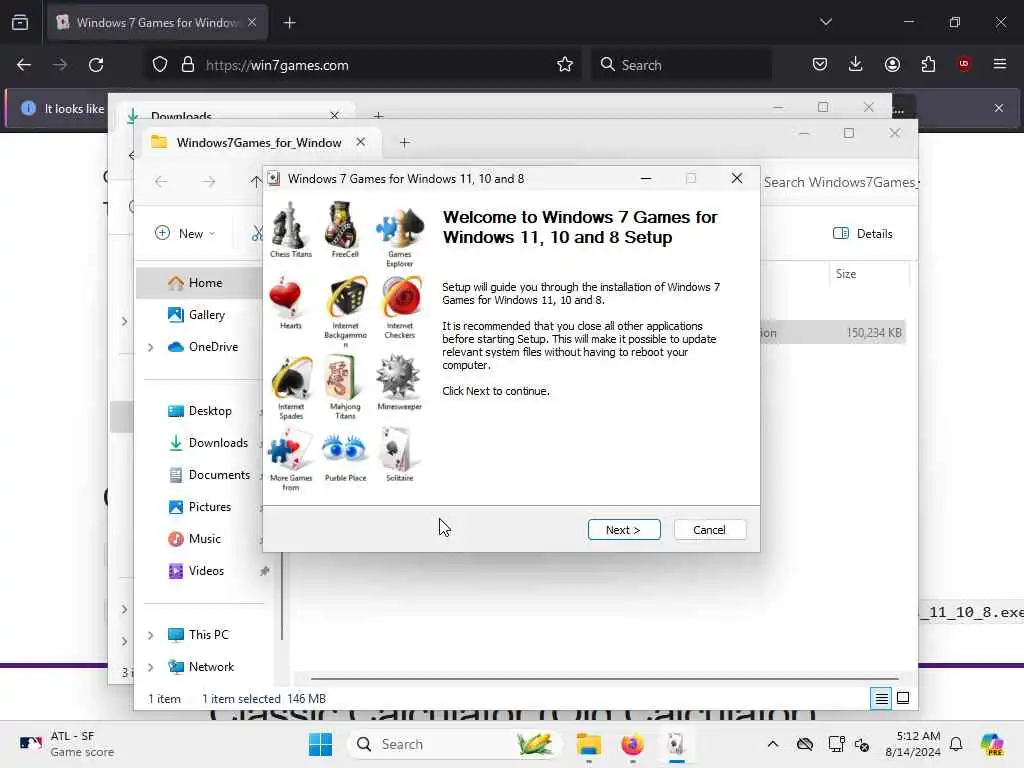
Task: Expand the This PC tree node
Action: (150, 635)
